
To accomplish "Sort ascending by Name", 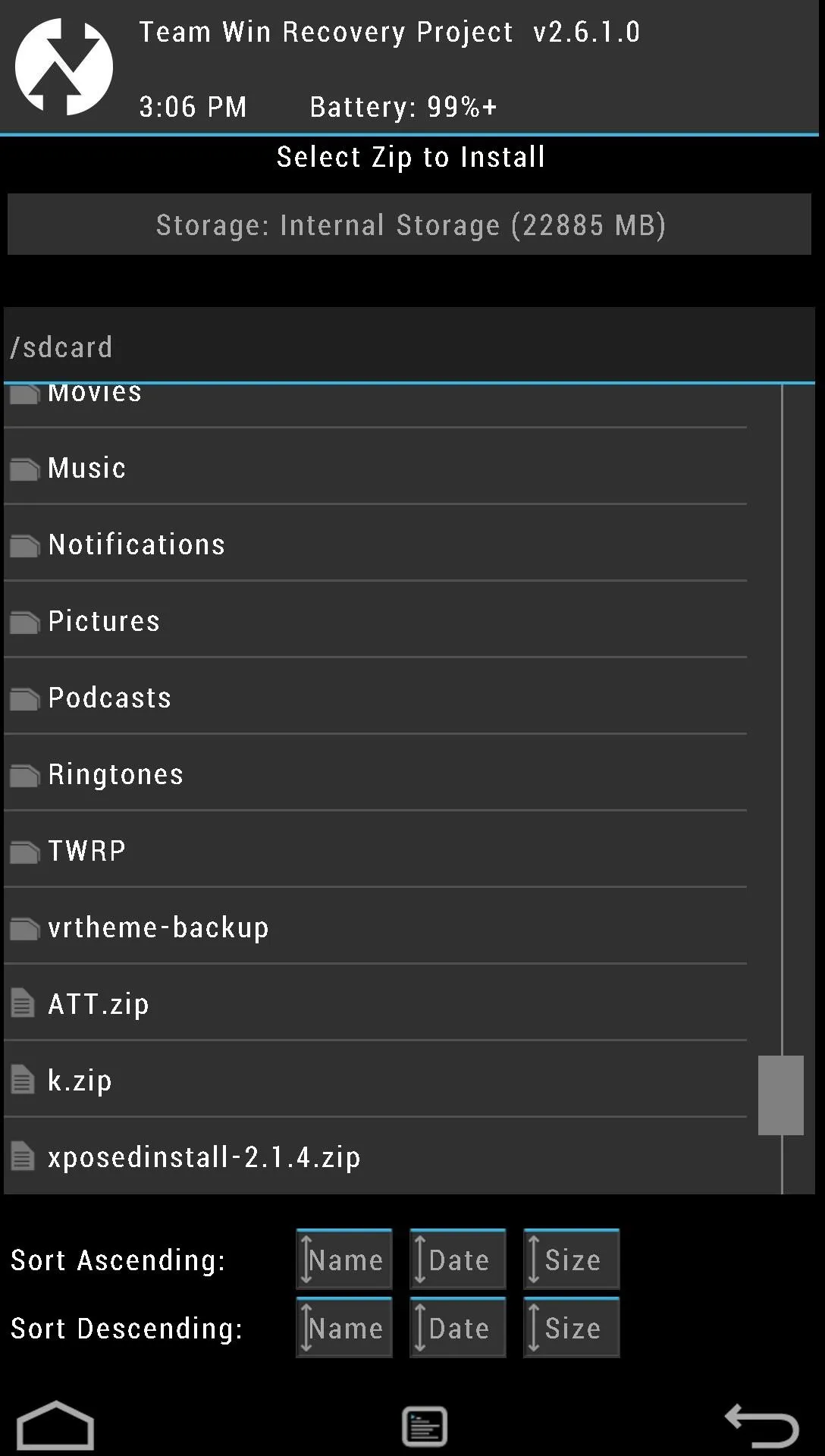I will click(x=344, y=1259).
